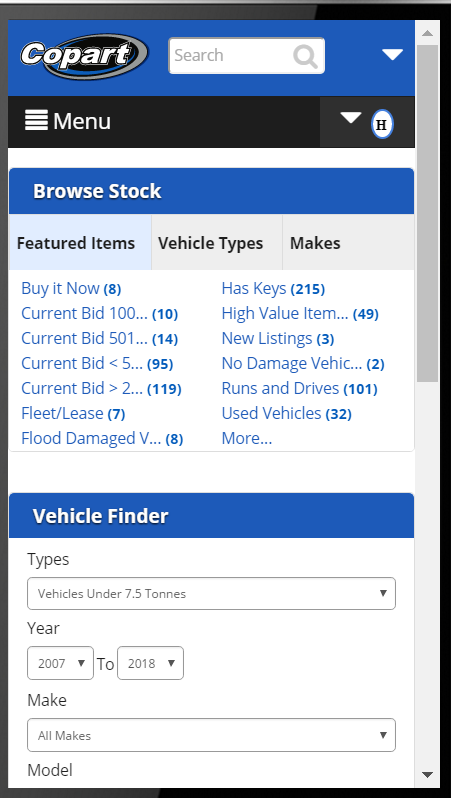Open the hamburger Menu icon
The image size is (451, 798).
point(36,120)
